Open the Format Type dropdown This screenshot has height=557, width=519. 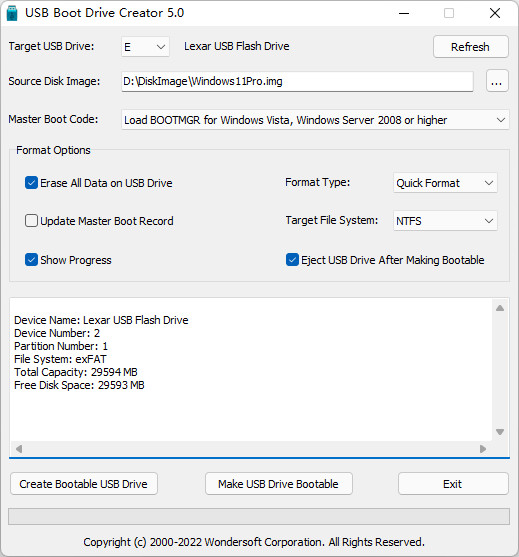point(445,183)
